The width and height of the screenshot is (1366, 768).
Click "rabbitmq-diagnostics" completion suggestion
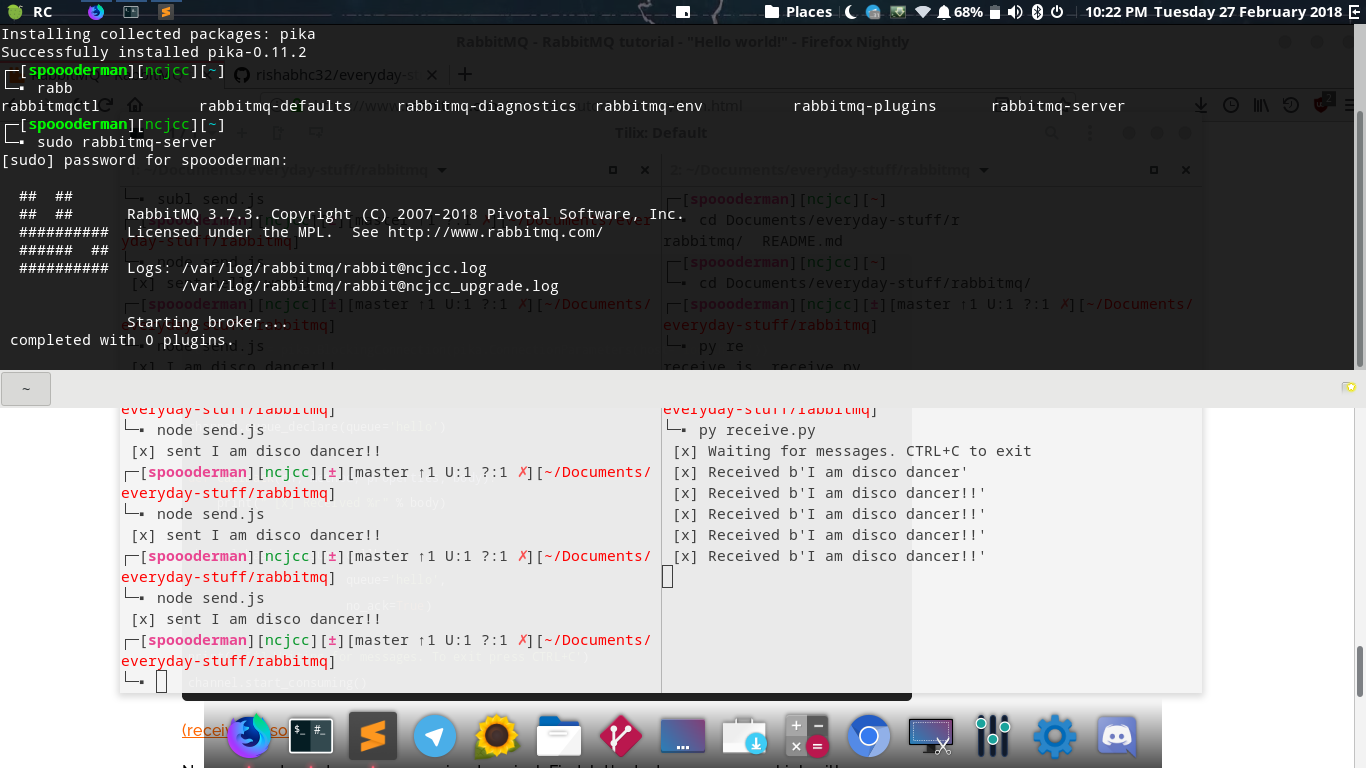(487, 106)
